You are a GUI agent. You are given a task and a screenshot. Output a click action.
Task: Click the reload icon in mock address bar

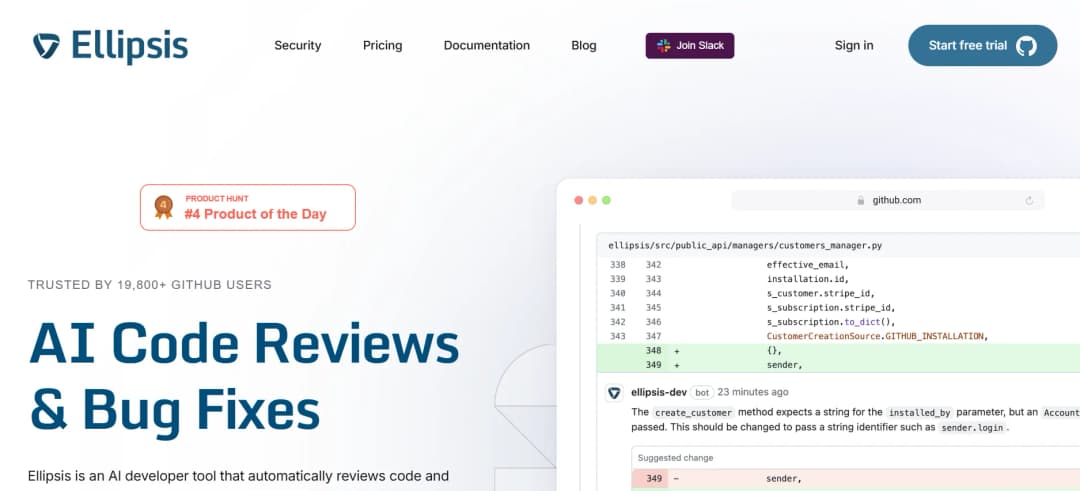point(1029,200)
